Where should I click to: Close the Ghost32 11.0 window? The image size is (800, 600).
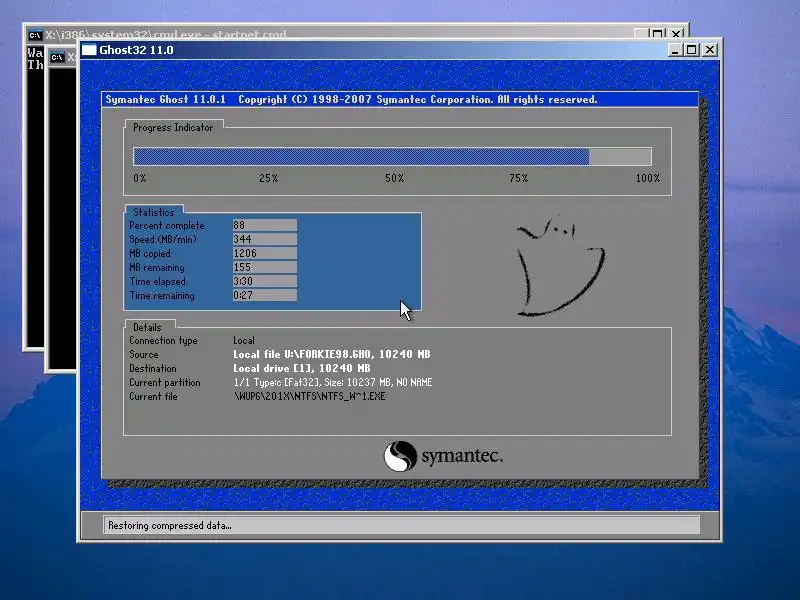(x=710, y=49)
